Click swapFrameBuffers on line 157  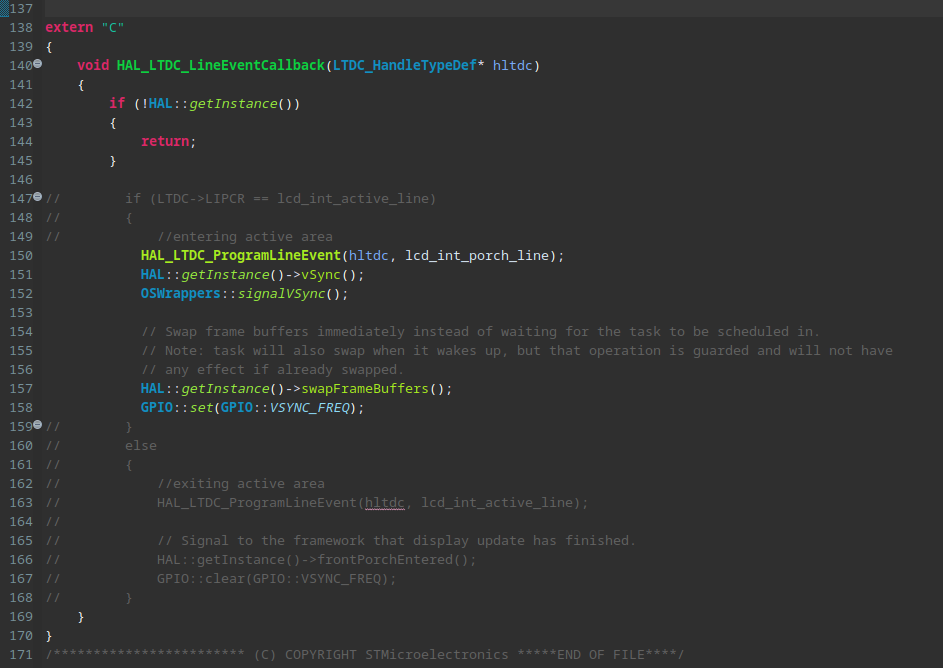tap(364, 388)
